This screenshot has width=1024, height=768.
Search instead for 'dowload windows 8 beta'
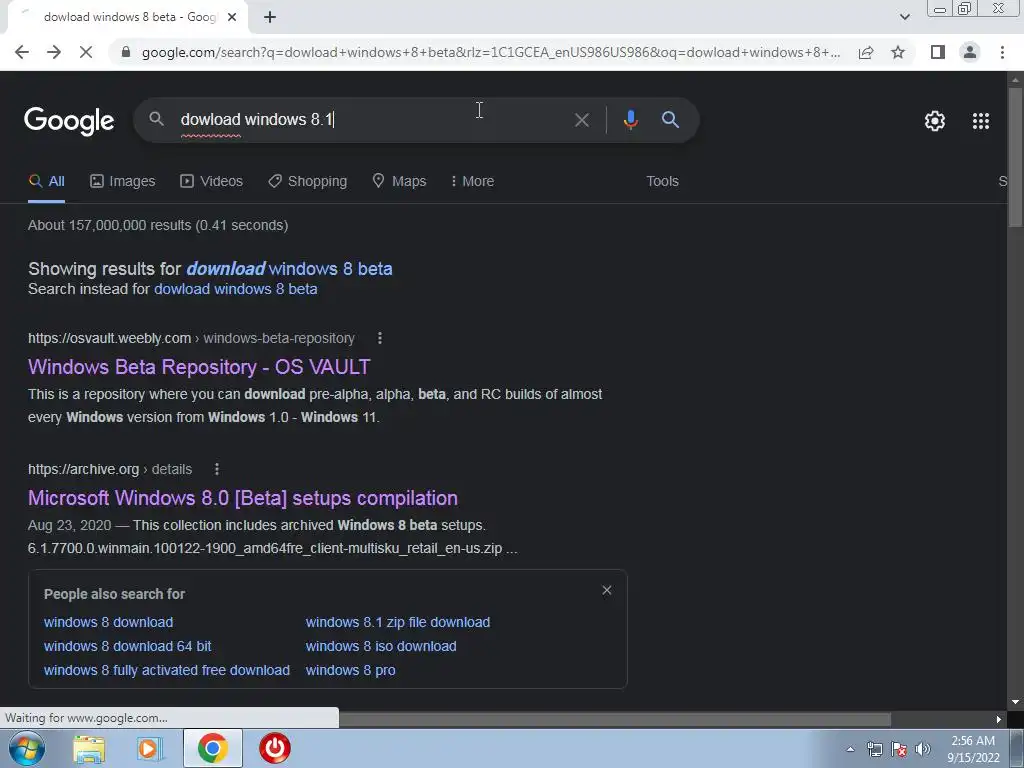tap(236, 289)
